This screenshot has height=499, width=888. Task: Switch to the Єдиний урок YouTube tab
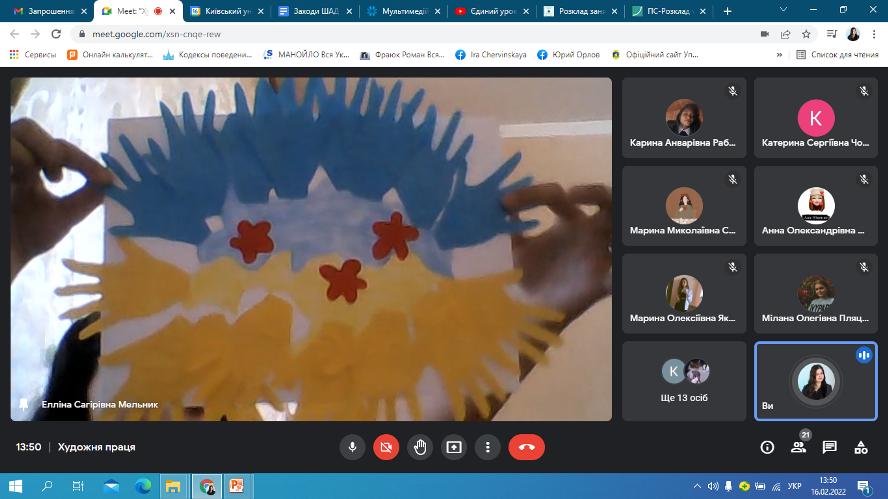coord(492,11)
